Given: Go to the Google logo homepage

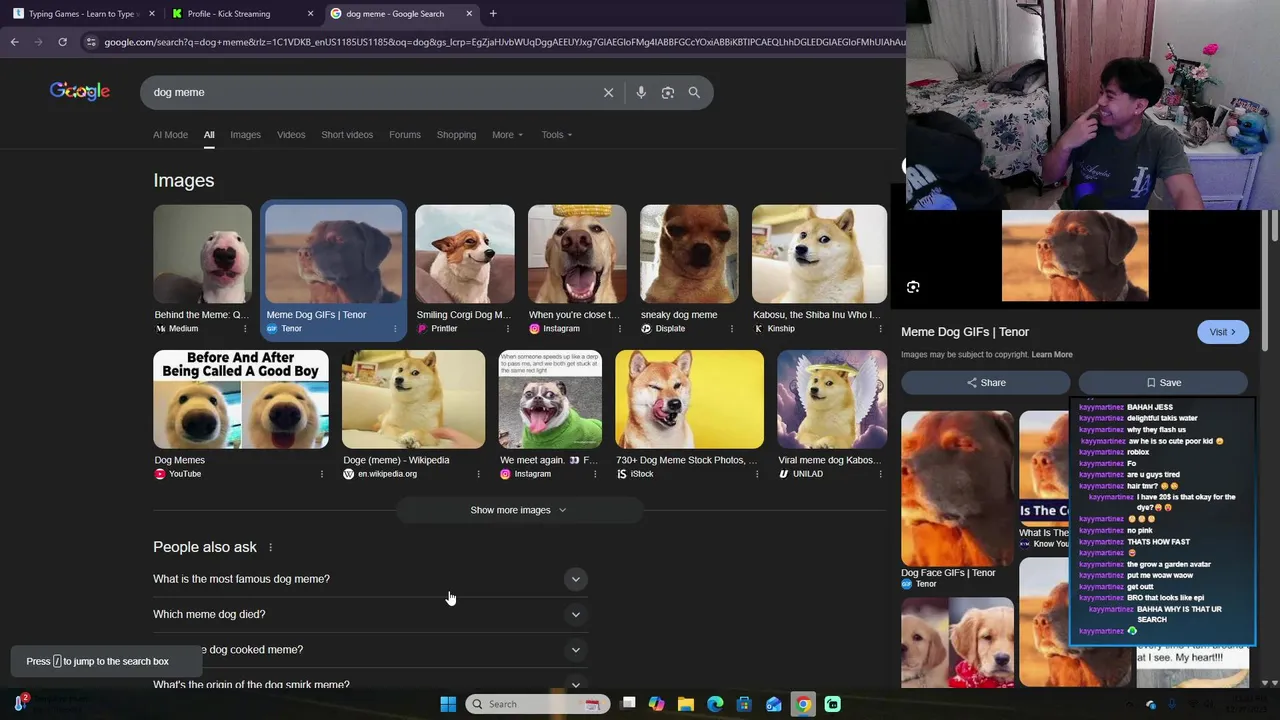Looking at the screenshot, I should [80, 91].
